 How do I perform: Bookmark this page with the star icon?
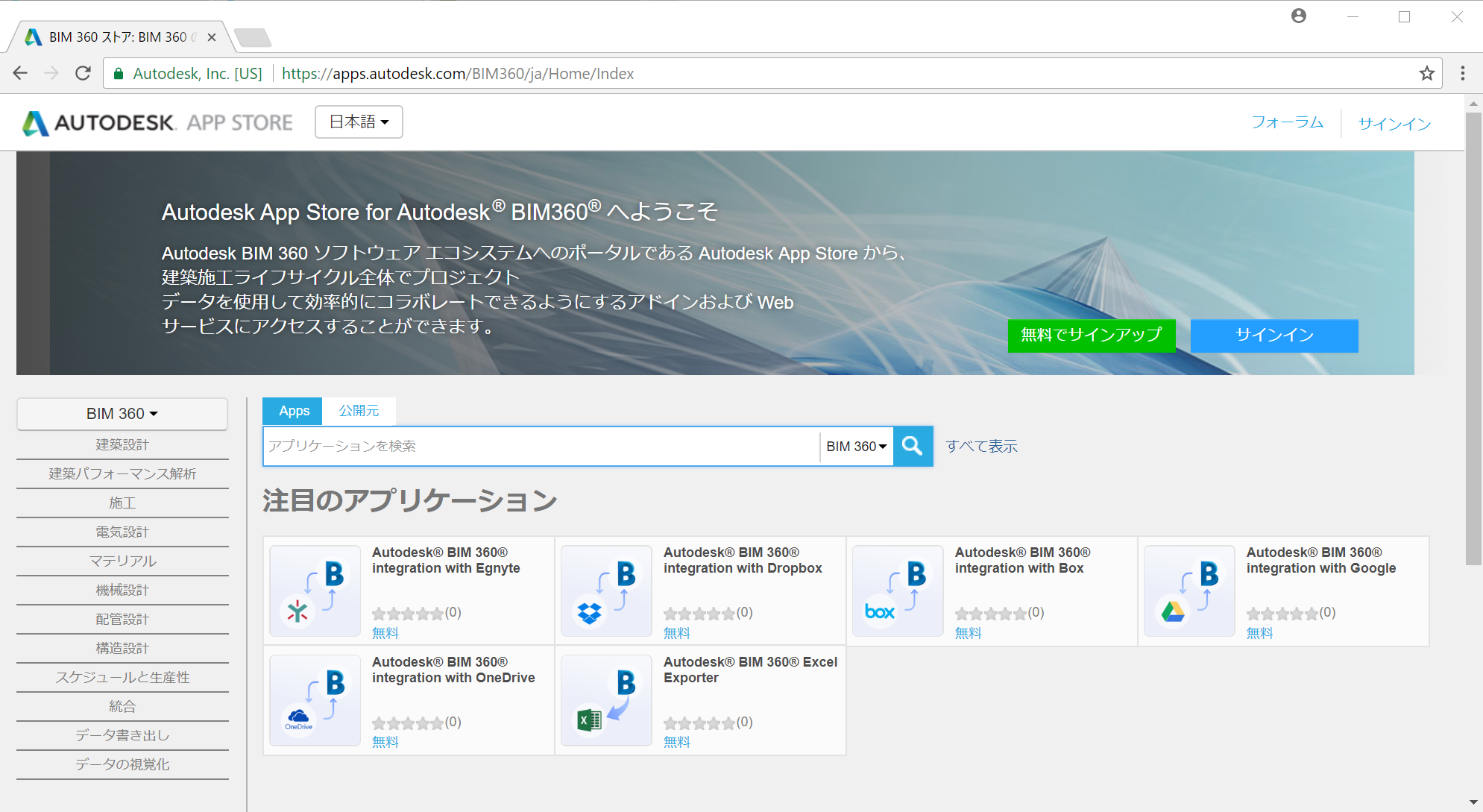click(1427, 73)
